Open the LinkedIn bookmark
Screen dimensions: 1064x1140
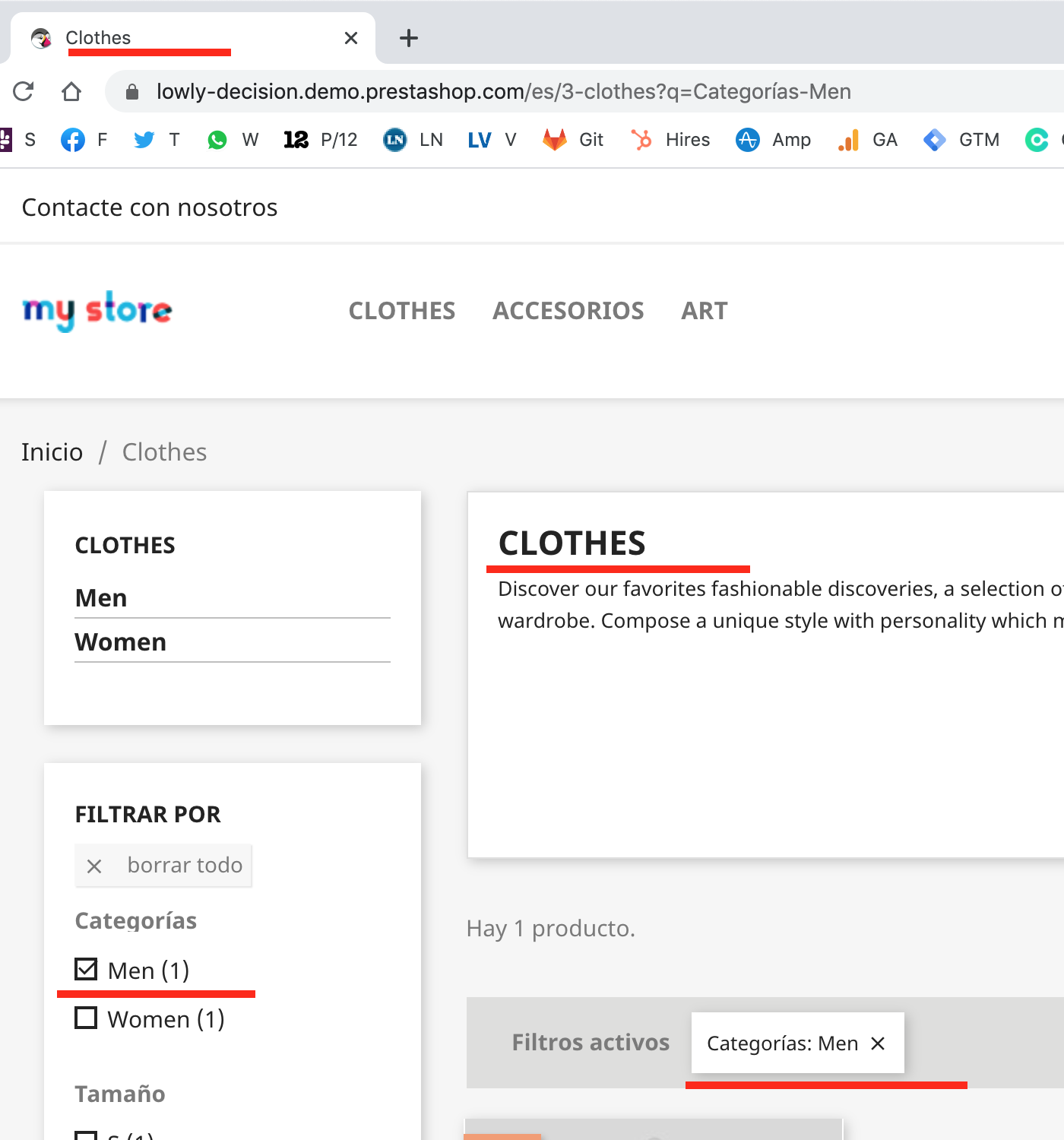click(394, 140)
